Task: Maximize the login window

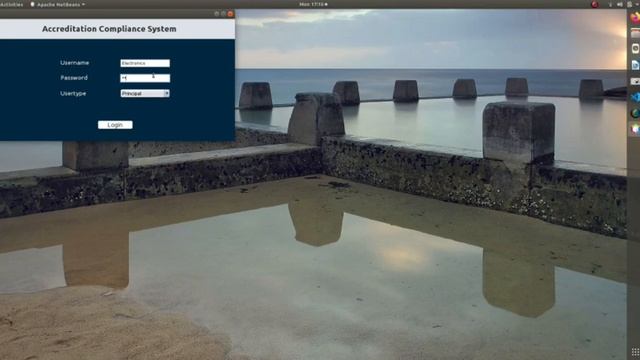Action: (223, 14)
